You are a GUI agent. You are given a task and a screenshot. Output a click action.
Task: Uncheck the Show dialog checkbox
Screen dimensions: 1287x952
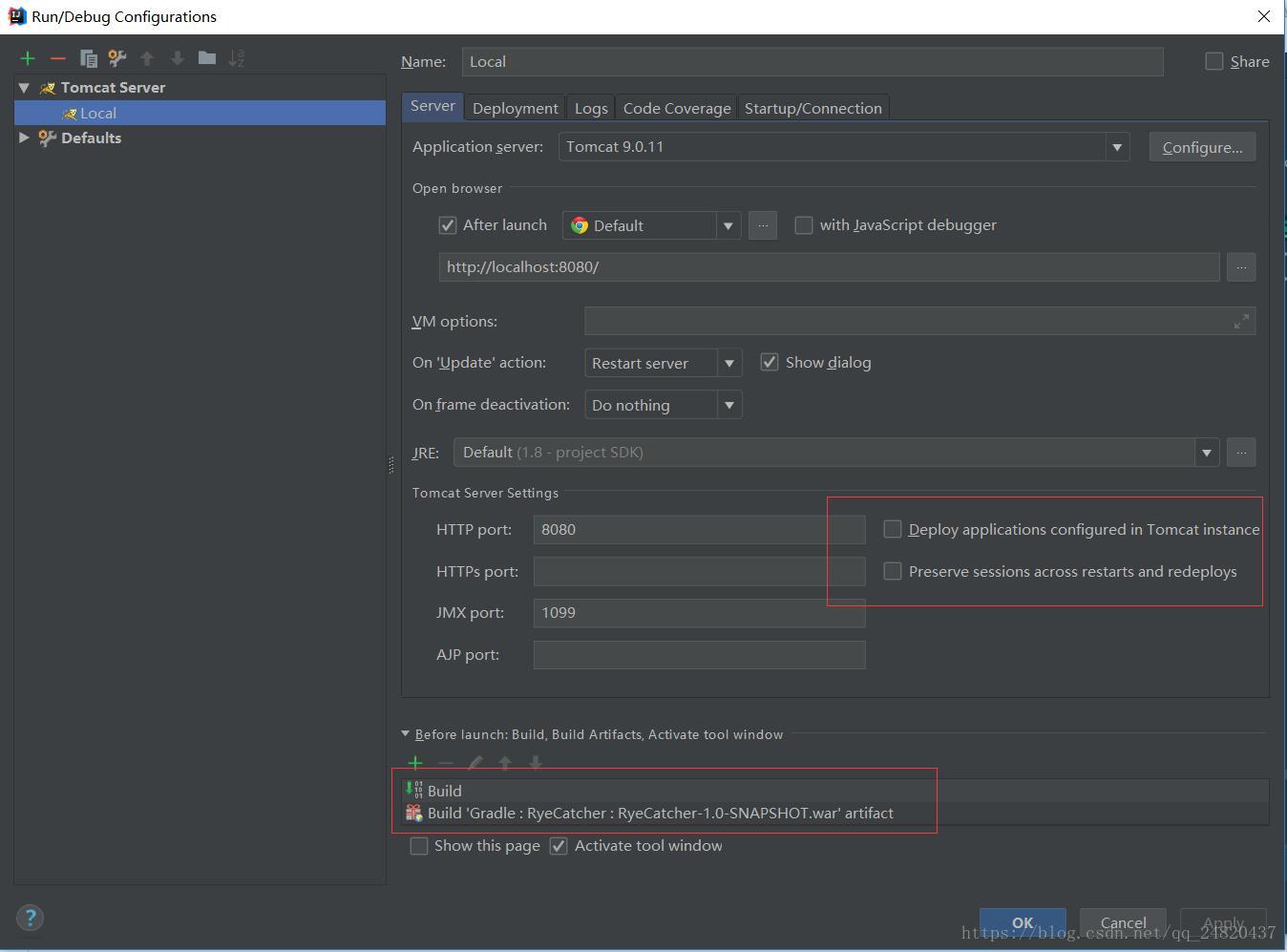tap(770, 362)
